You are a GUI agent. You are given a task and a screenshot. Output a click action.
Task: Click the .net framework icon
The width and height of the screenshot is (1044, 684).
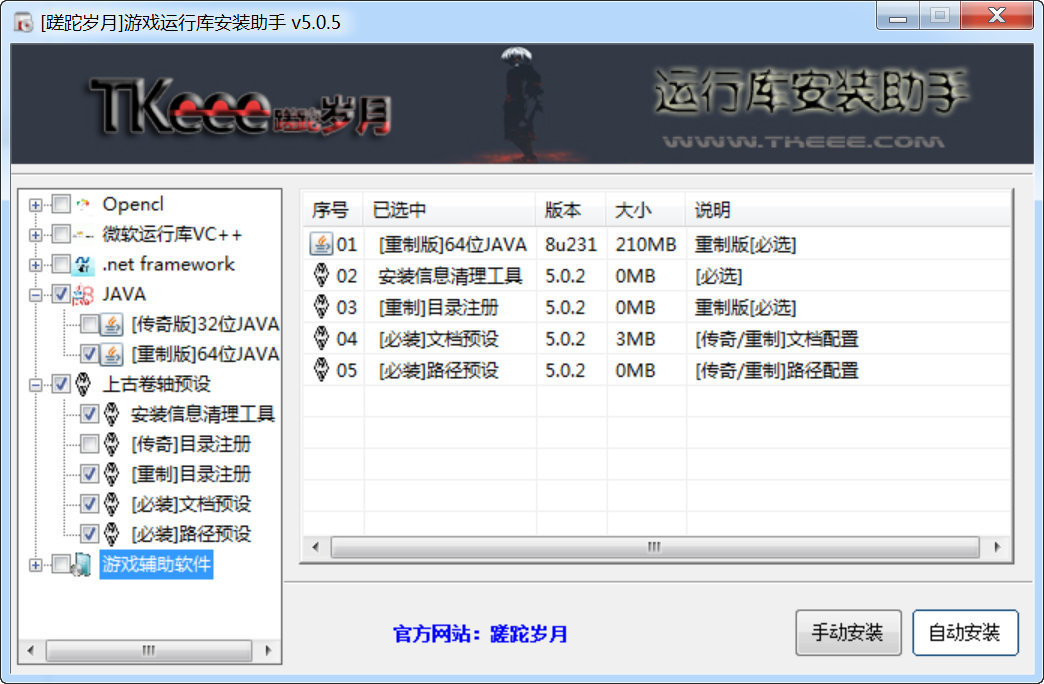point(84,265)
